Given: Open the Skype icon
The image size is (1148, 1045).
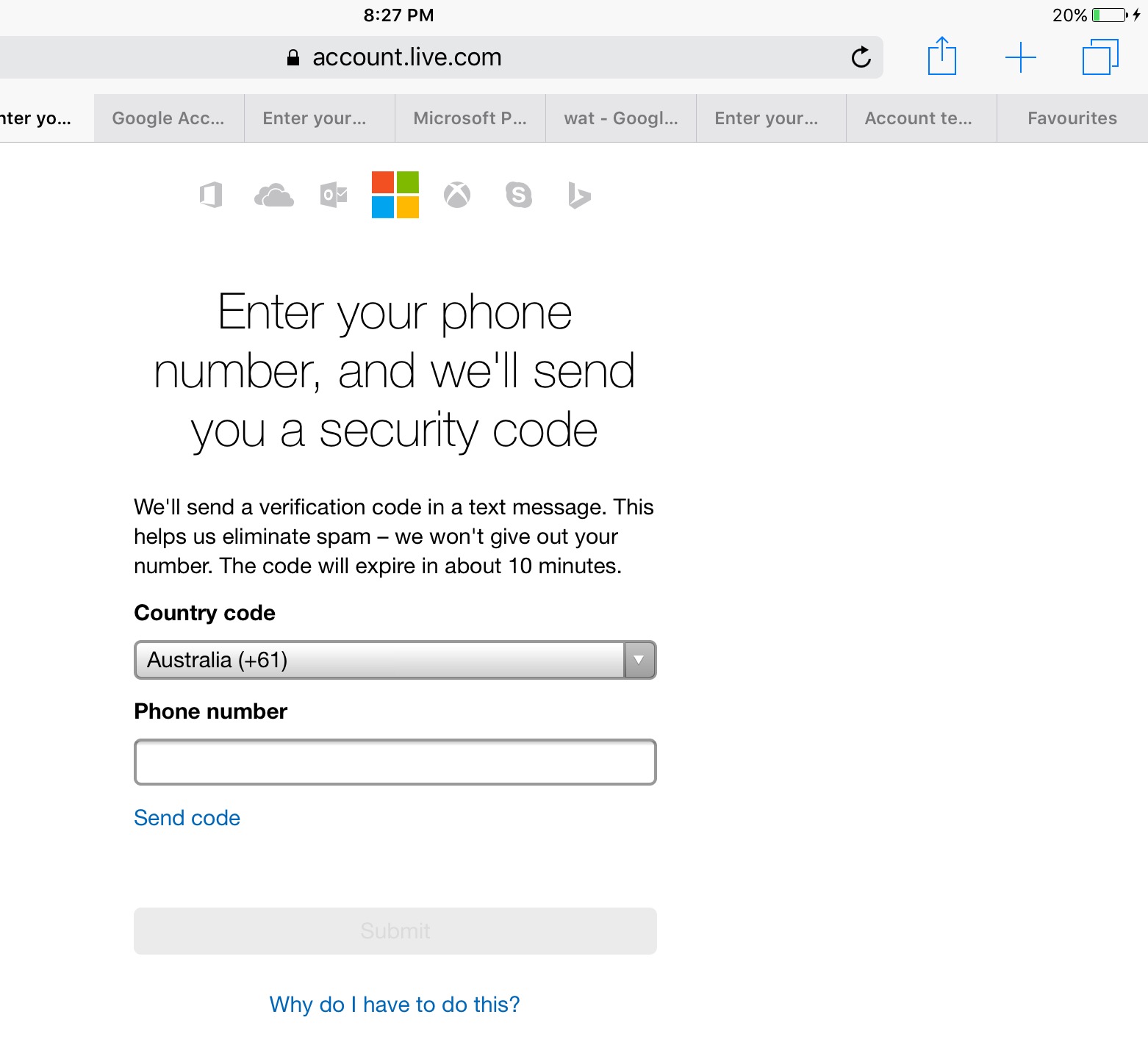Looking at the screenshot, I should click(x=519, y=195).
